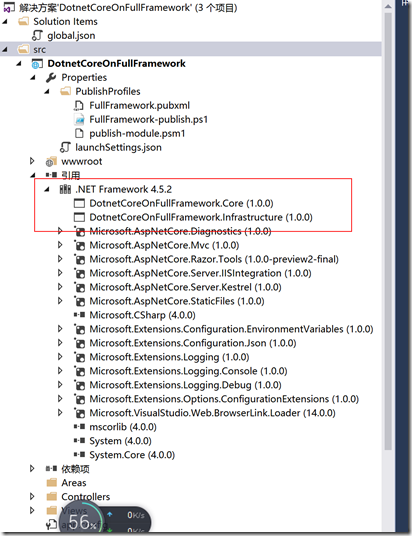The height and width of the screenshot is (536, 412).
Task: Click the Microsoft.CSharp assembly reference icon
Action: click(79, 315)
